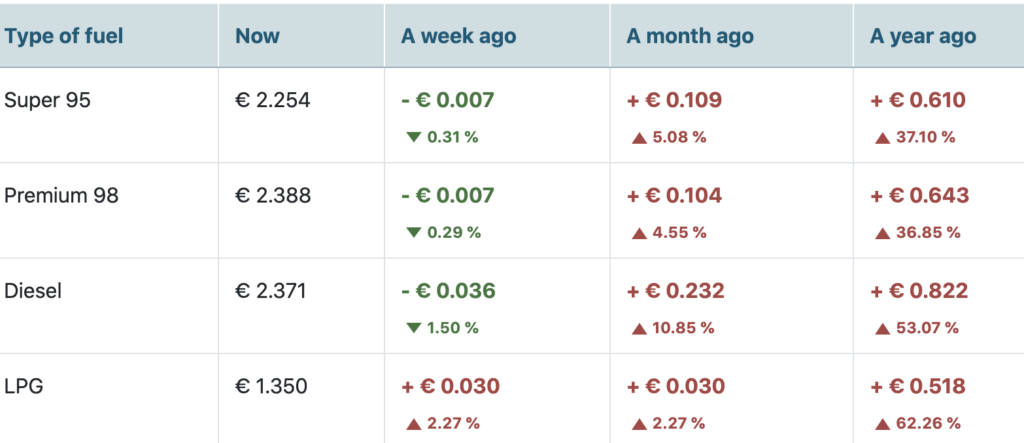Click the green down arrow beside 1.50 %
This screenshot has width=1024, height=443.
(x=414, y=327)
